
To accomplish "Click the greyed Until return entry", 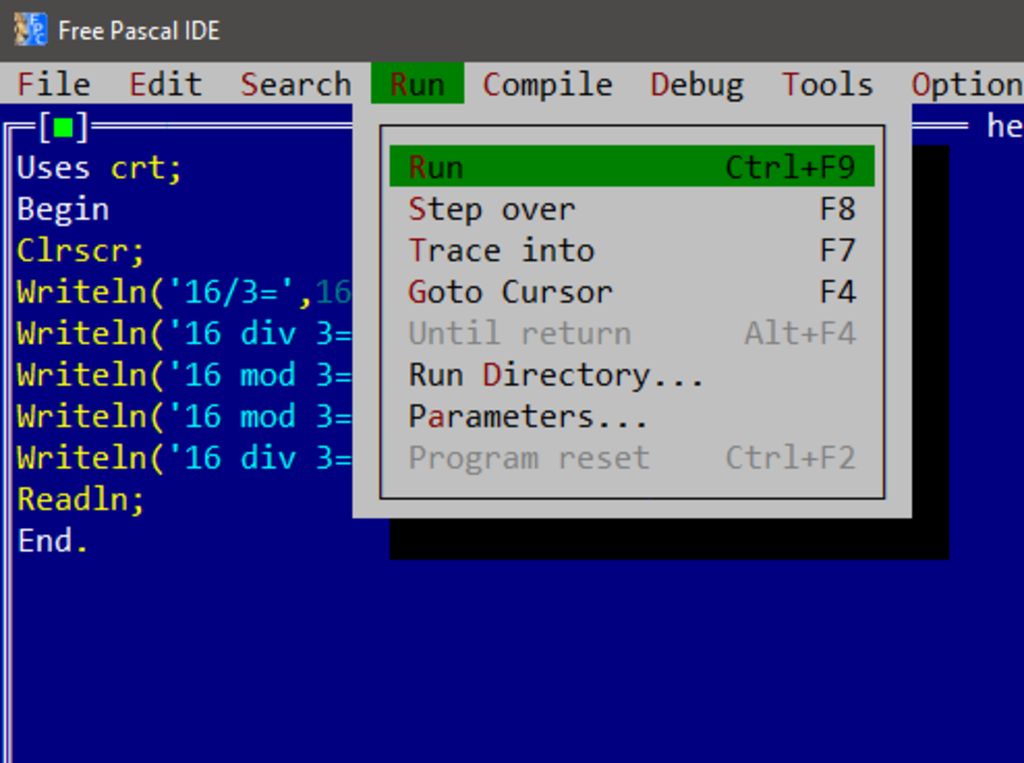I will coord(632,334).
